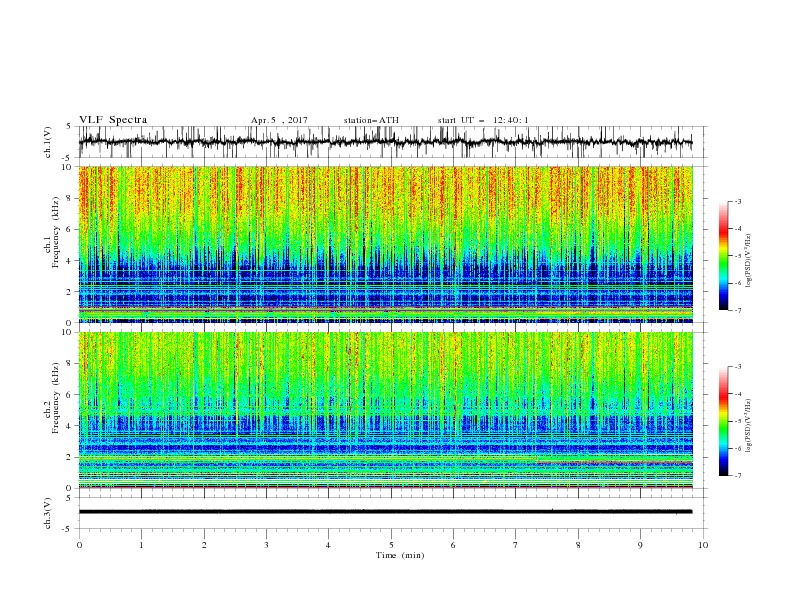
Task: Select the log(PSD) label beside lower colorbar
Action: click(x=748, y=426)
